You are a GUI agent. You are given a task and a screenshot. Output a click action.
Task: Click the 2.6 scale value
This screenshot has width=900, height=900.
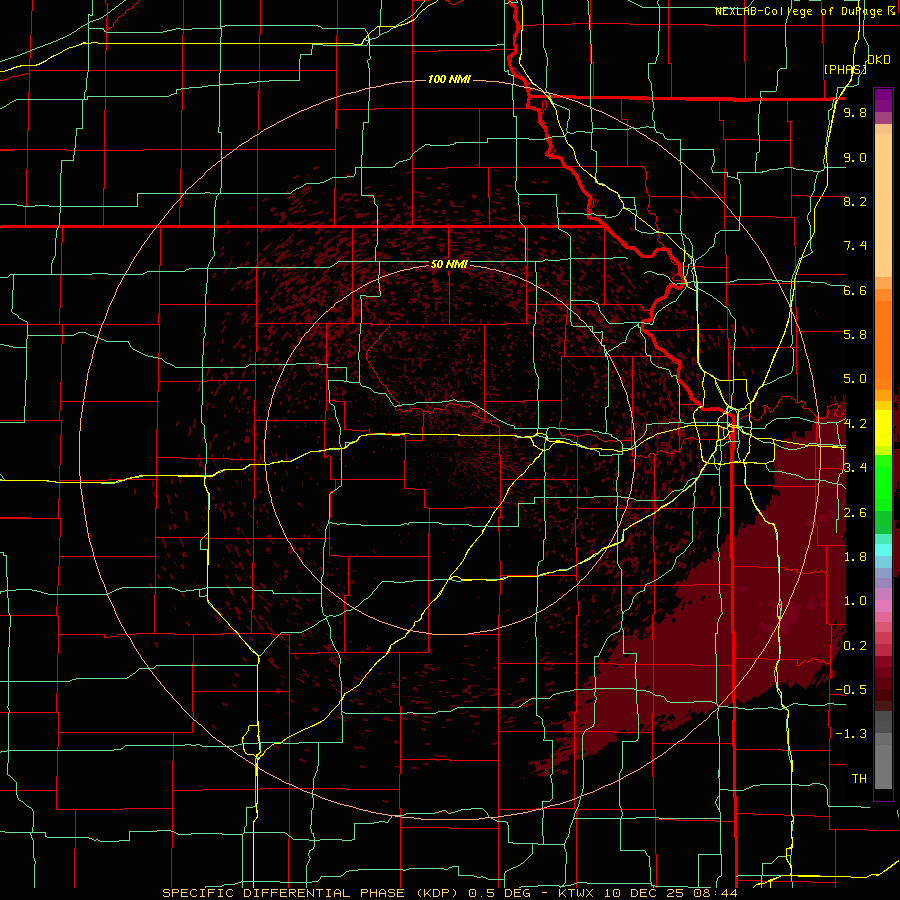tap(855, 513)
